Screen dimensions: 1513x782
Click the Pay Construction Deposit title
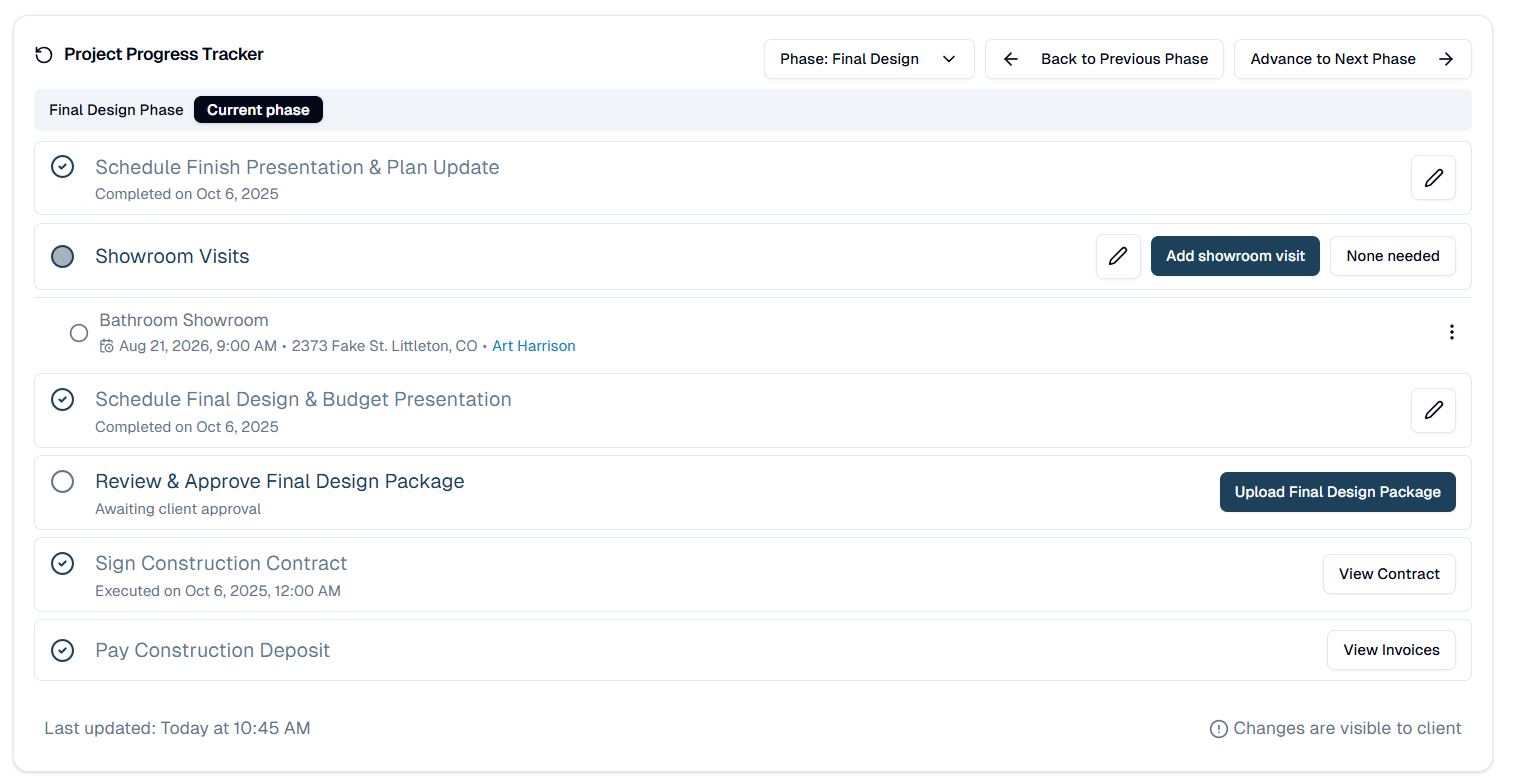click(x=212, y=650)
